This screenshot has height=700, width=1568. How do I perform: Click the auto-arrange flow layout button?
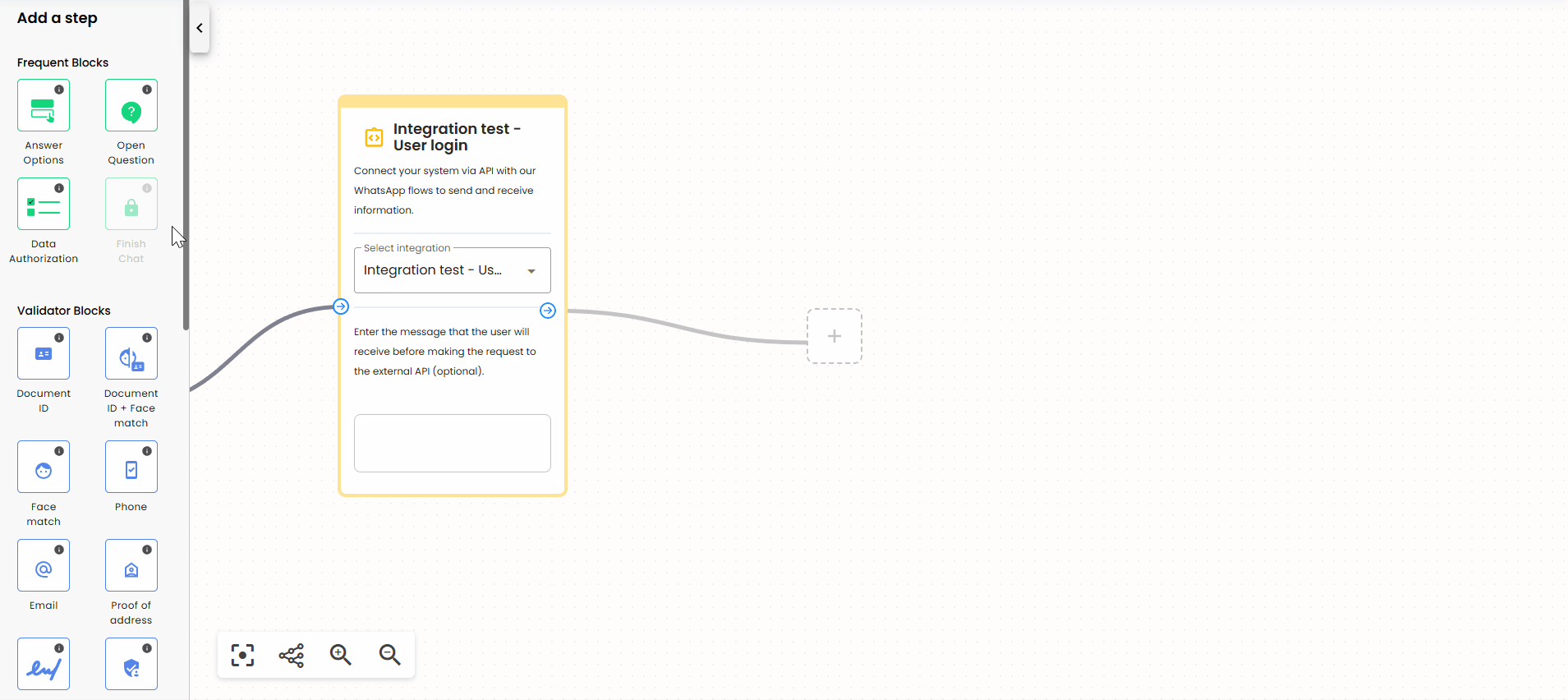[x=292, y=655]
